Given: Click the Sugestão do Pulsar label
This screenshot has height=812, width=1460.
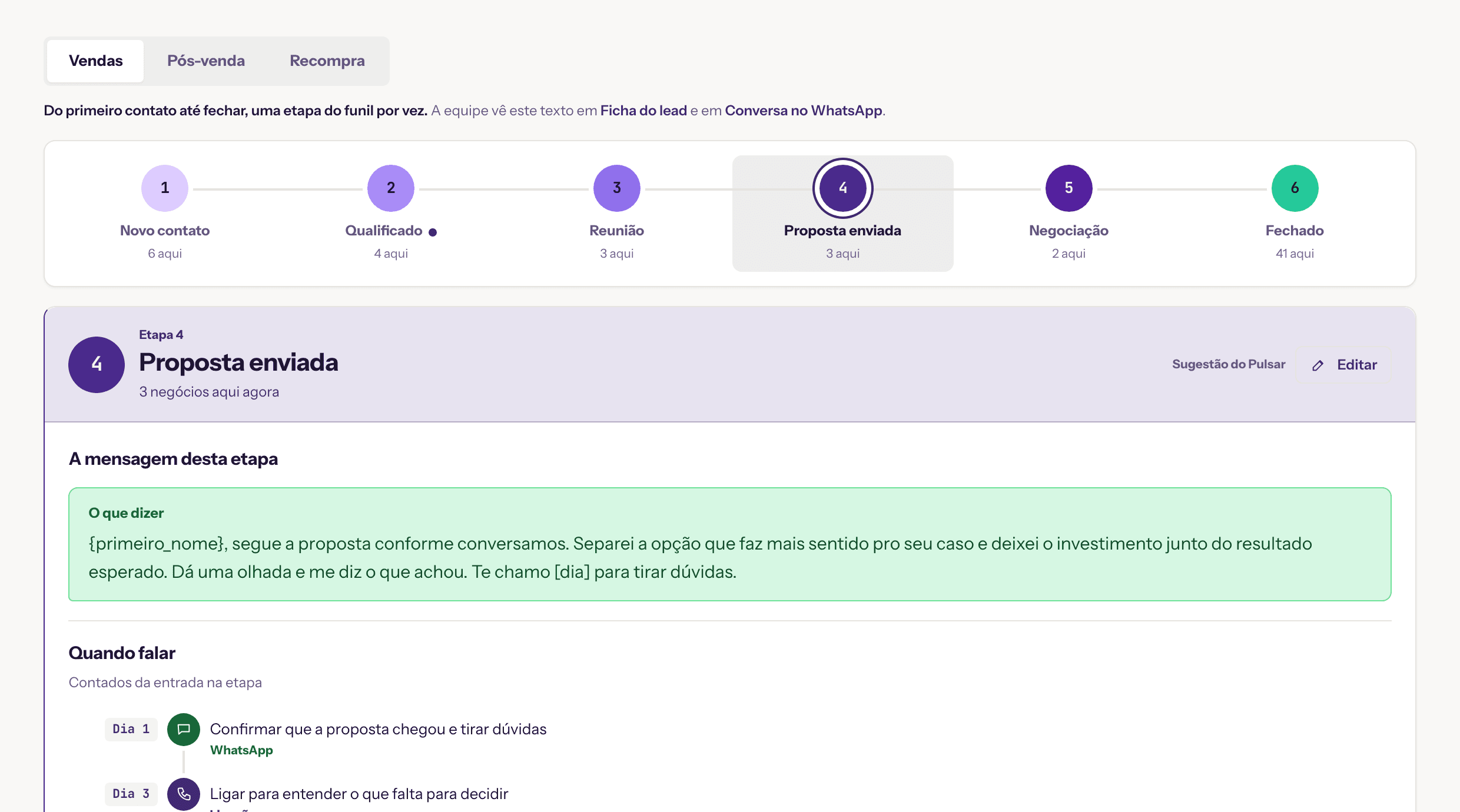Looking at the screenshot, I should (x=1229, y=364).
